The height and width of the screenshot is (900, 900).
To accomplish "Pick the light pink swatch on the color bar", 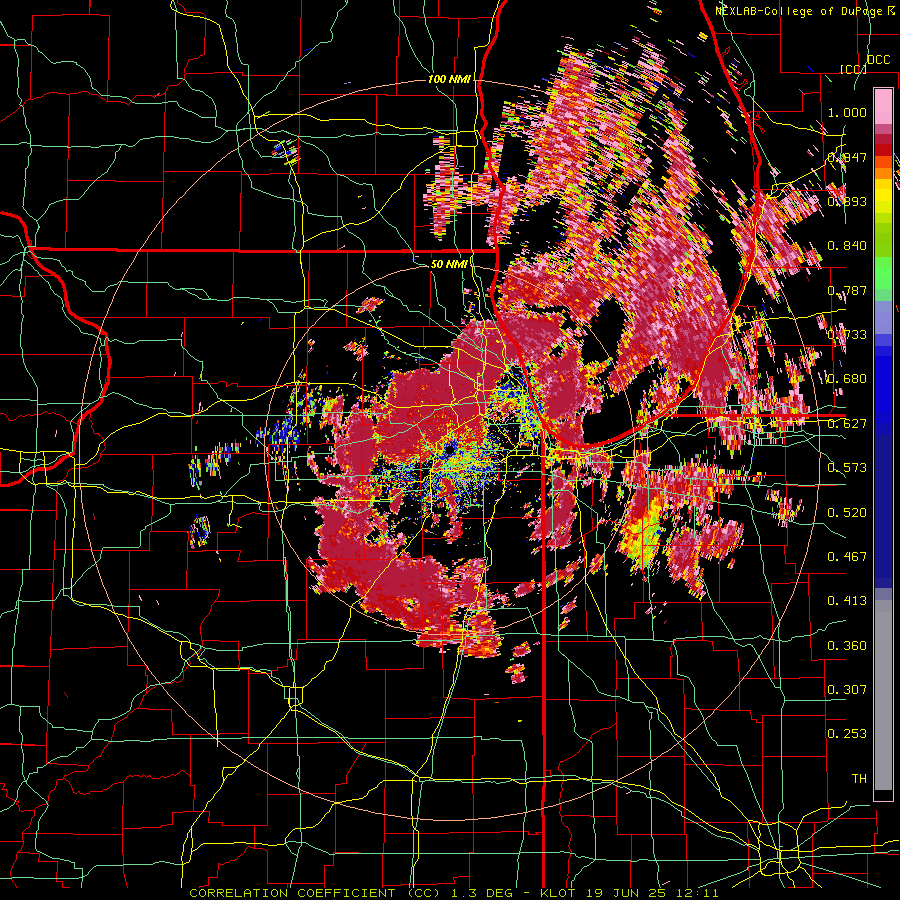I will coord(883,107).
